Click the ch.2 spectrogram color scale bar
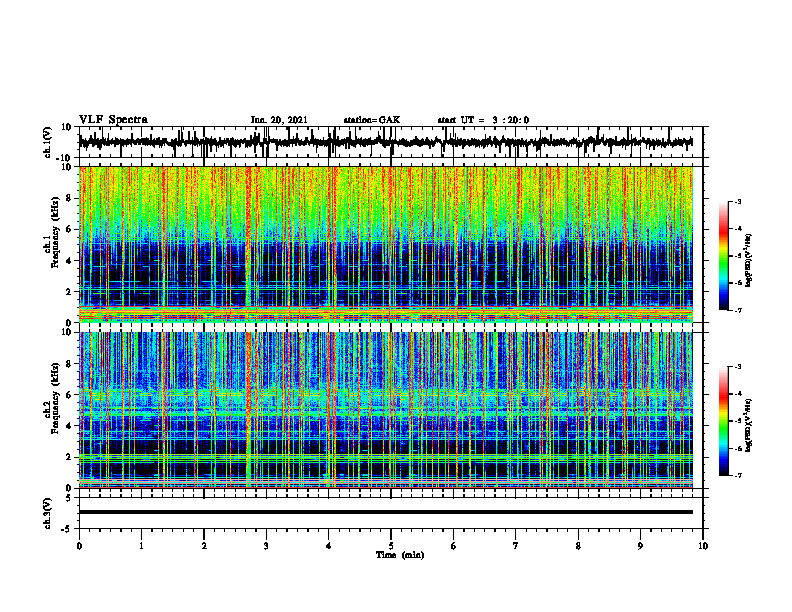This screenshot has height=612, width=792. coord(723,421)
